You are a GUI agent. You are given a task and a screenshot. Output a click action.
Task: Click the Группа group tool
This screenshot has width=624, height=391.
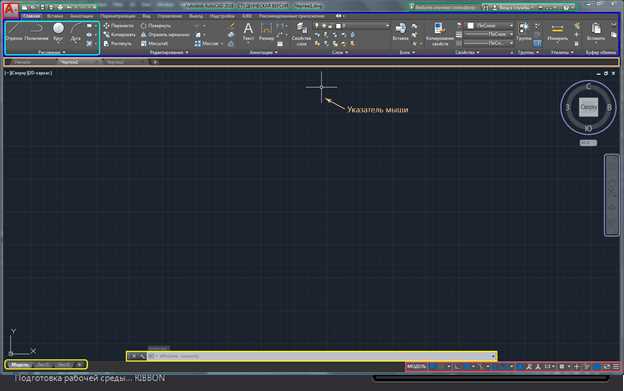click(x=524, y=31)
